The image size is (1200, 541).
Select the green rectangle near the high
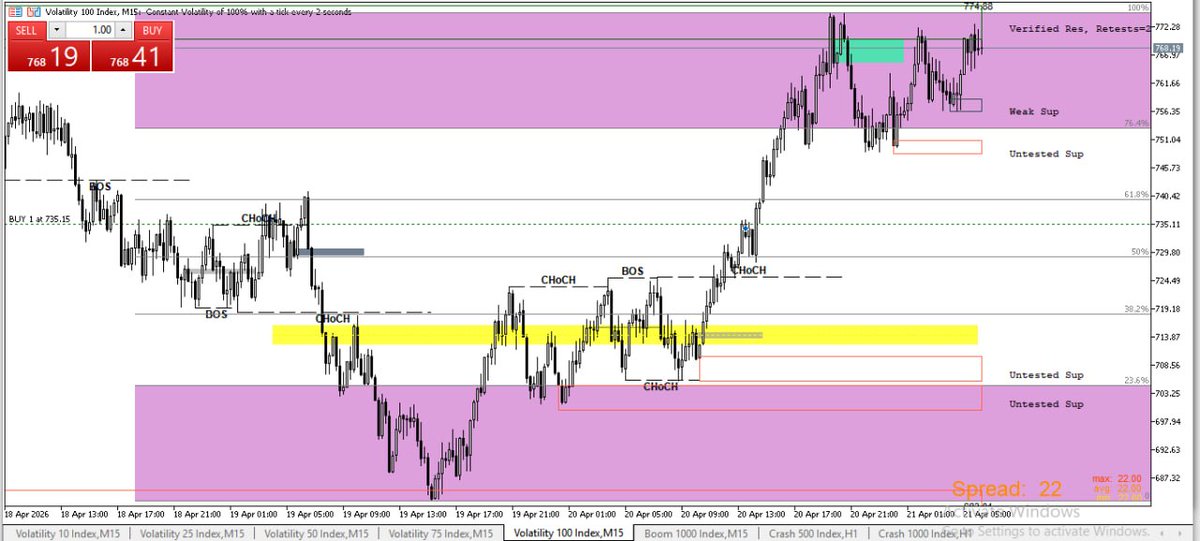(x=869, y=51)
